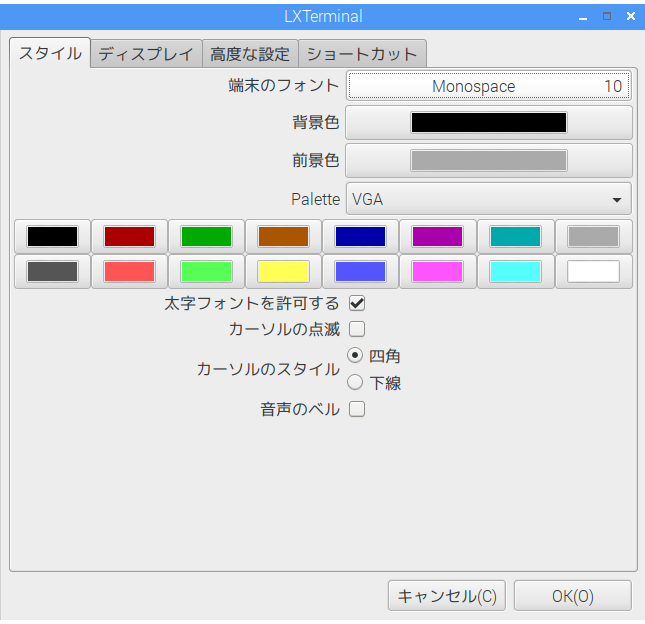Select the dark red palette swatch

pyautogui.click(x=129, y=237)
